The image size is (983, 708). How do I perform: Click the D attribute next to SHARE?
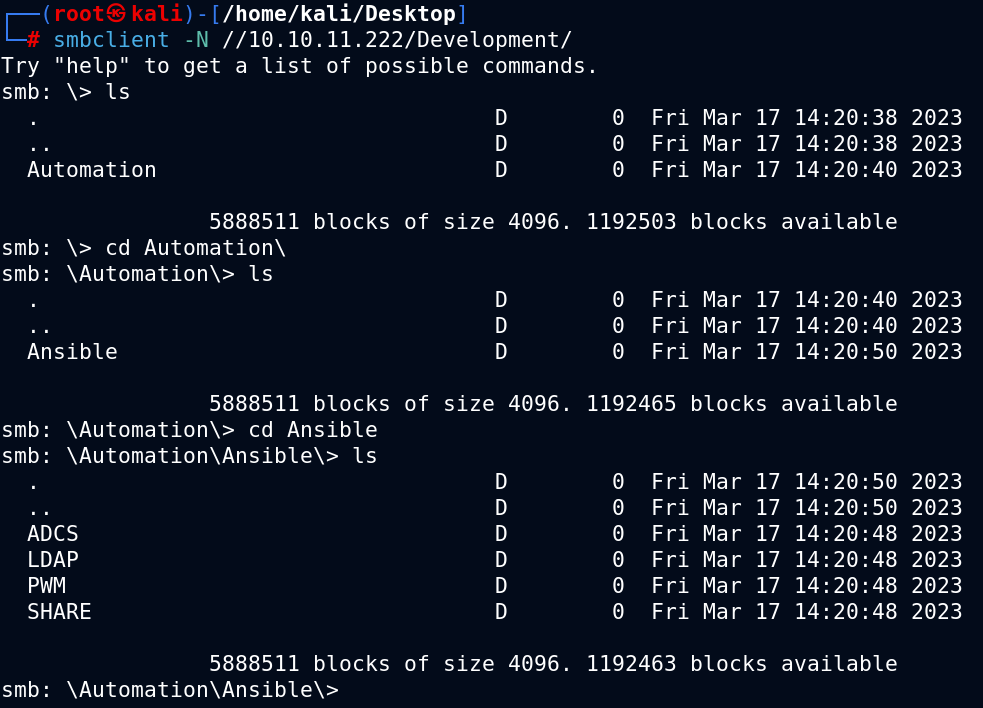(500, 611)
